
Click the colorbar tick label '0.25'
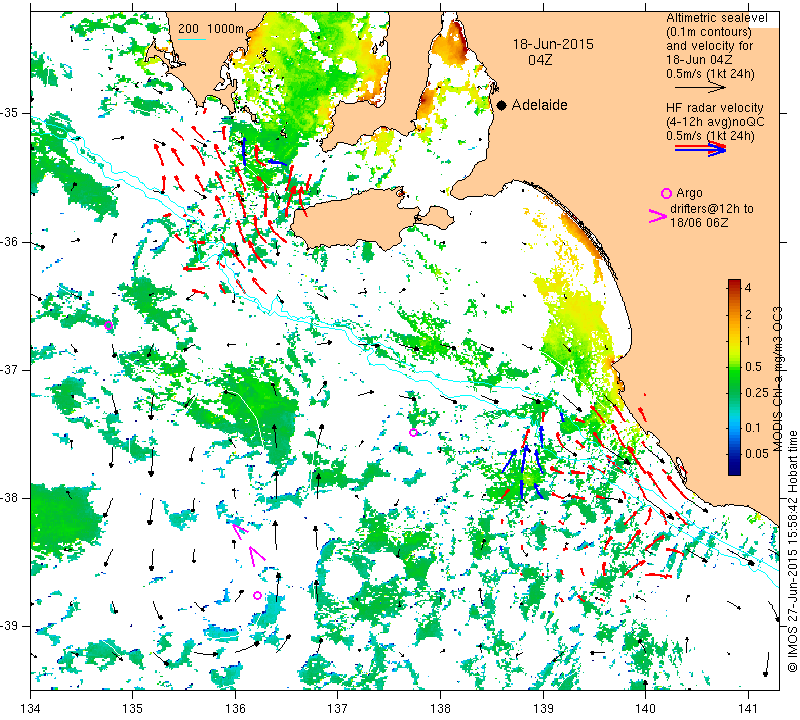pos(757,392)
